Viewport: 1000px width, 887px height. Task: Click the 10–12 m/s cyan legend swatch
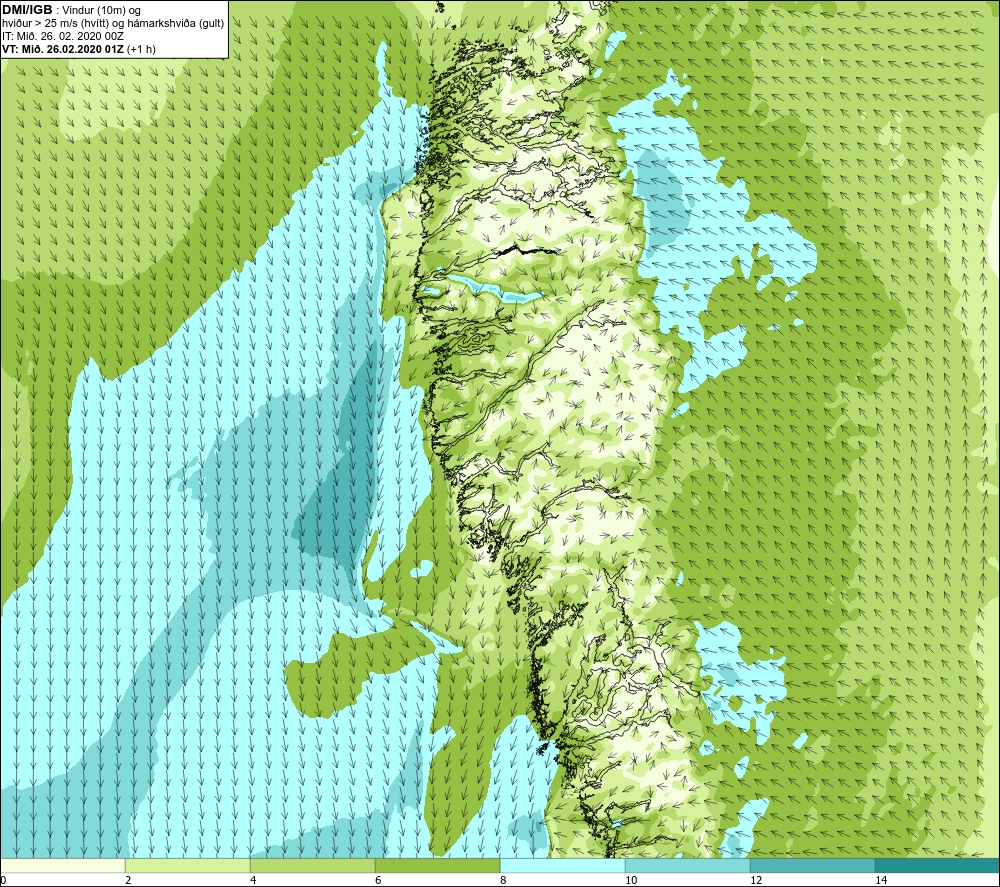coord(688,866)
